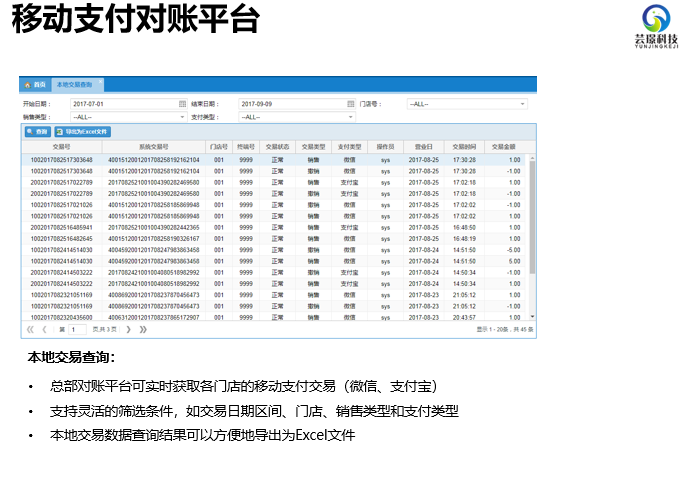Select transaction number 2002017082516485941
Screen dimensions: 700x500
(x=62, y=228)
